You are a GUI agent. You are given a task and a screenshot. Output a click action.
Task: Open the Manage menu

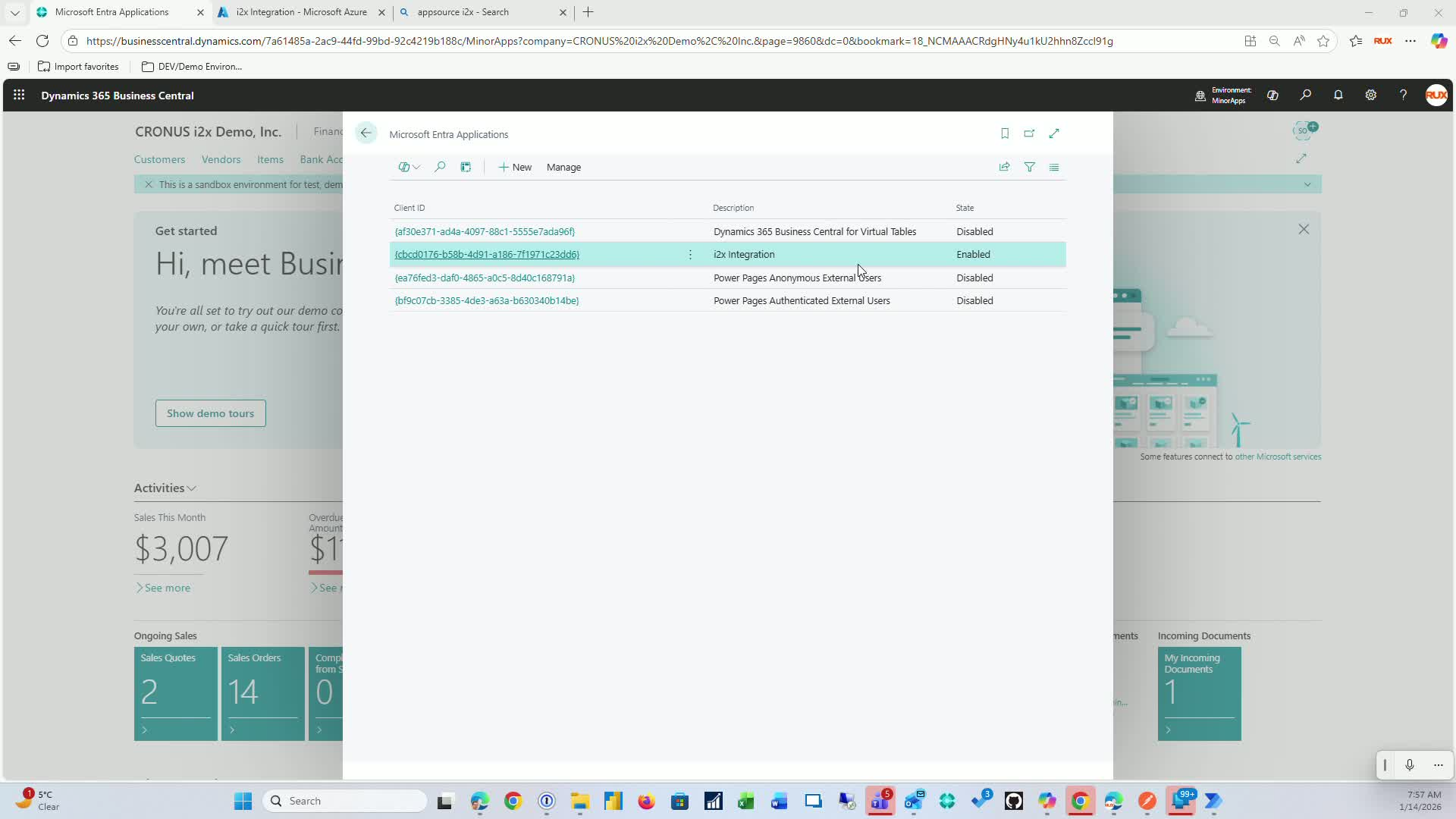tap(563, 167)
